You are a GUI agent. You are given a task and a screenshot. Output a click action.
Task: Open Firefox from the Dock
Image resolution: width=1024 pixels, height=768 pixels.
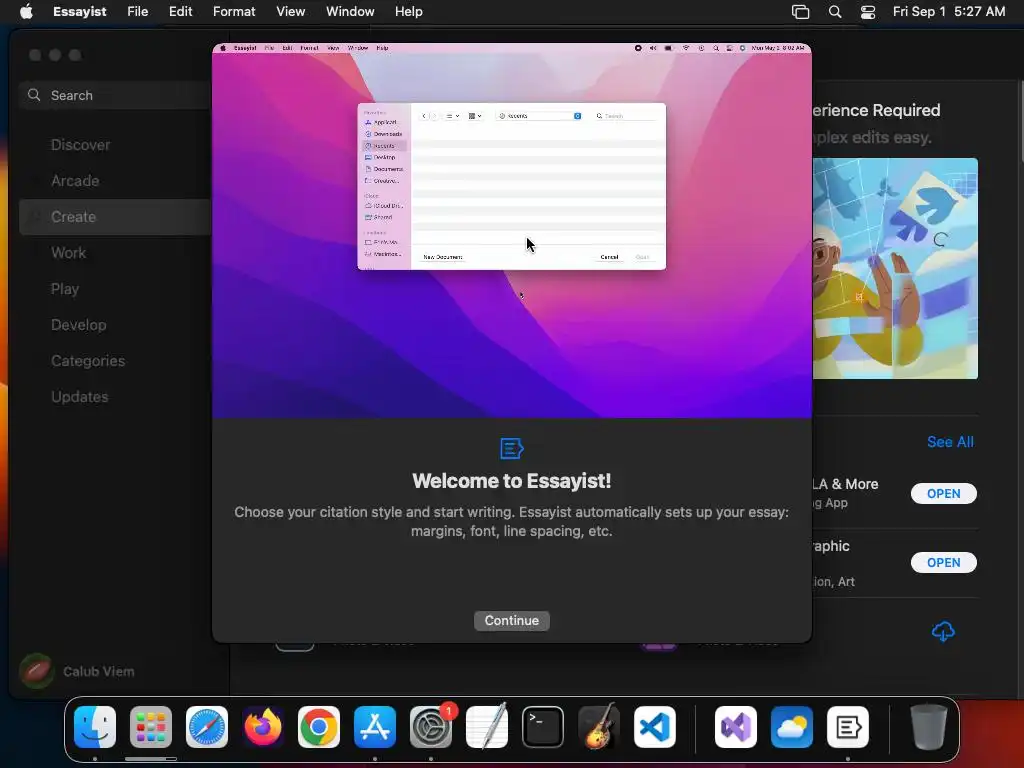(x=263, y=727)
